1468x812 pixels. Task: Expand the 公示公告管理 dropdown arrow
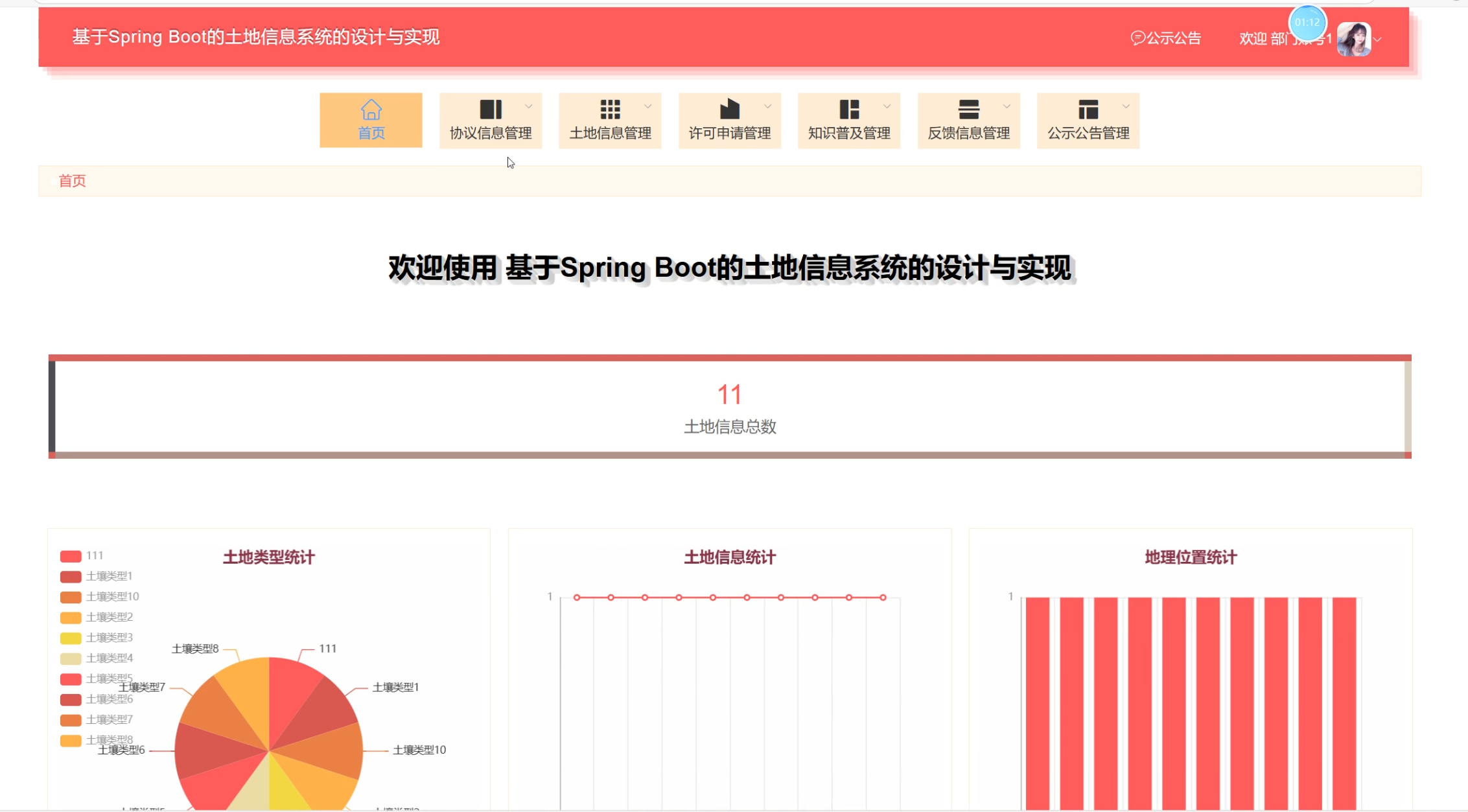(1126, 106)
